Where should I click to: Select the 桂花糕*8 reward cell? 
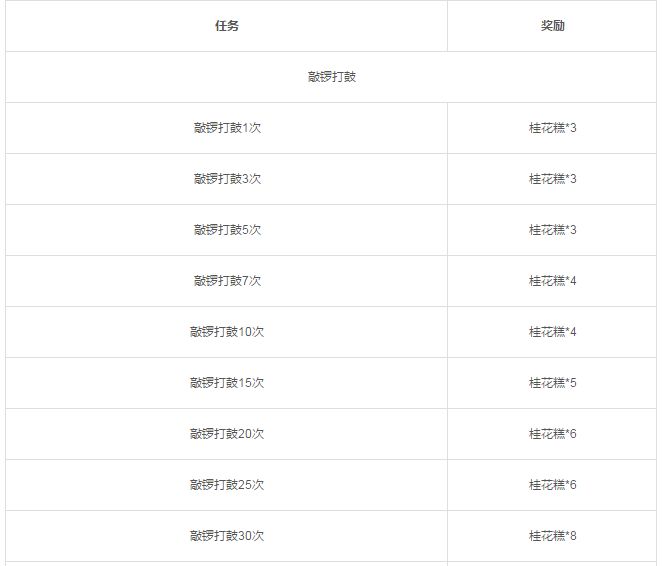552,536
